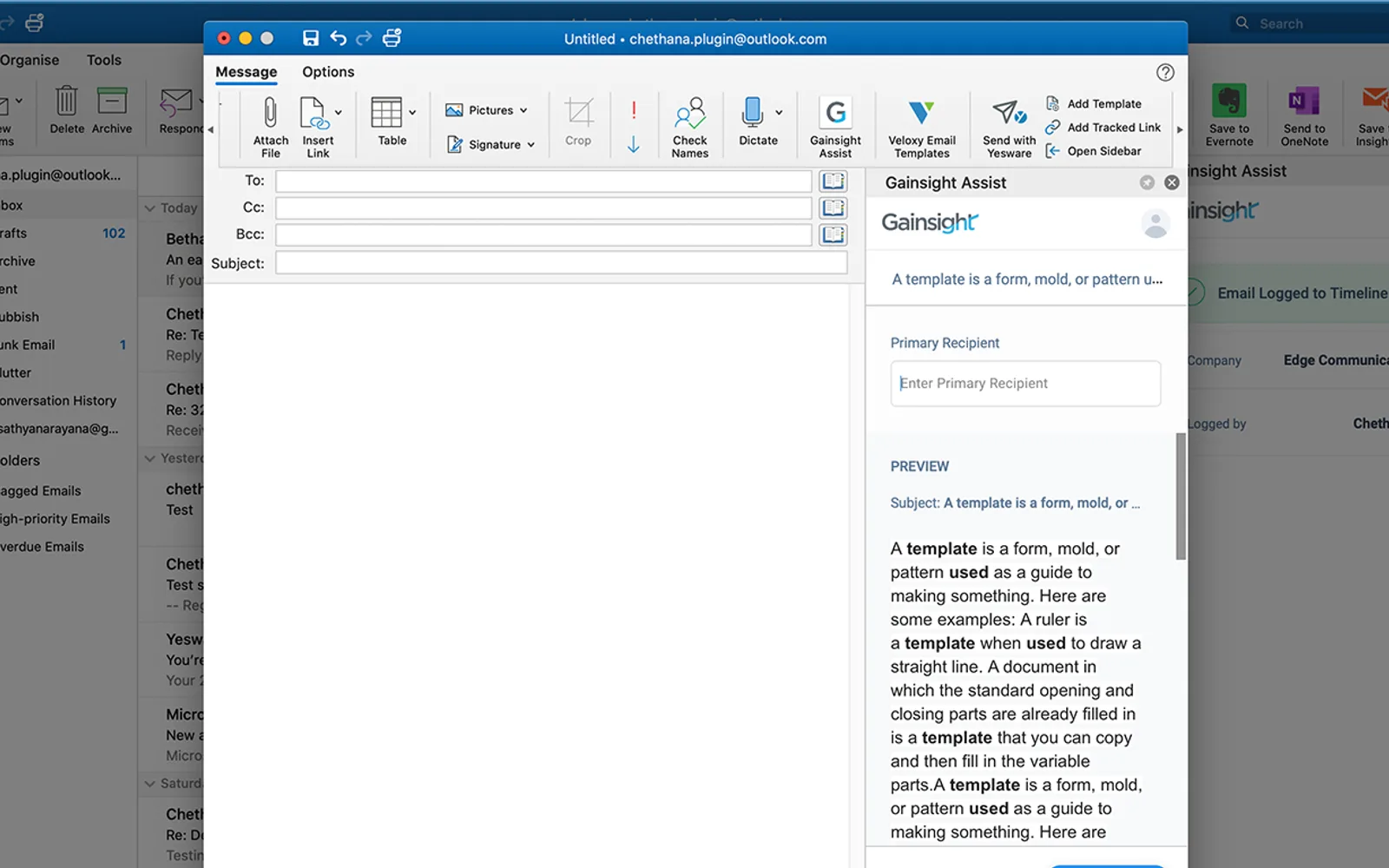Expand the Insert Link dropdown arrow

pyautogui.click(x=339, y=113)
